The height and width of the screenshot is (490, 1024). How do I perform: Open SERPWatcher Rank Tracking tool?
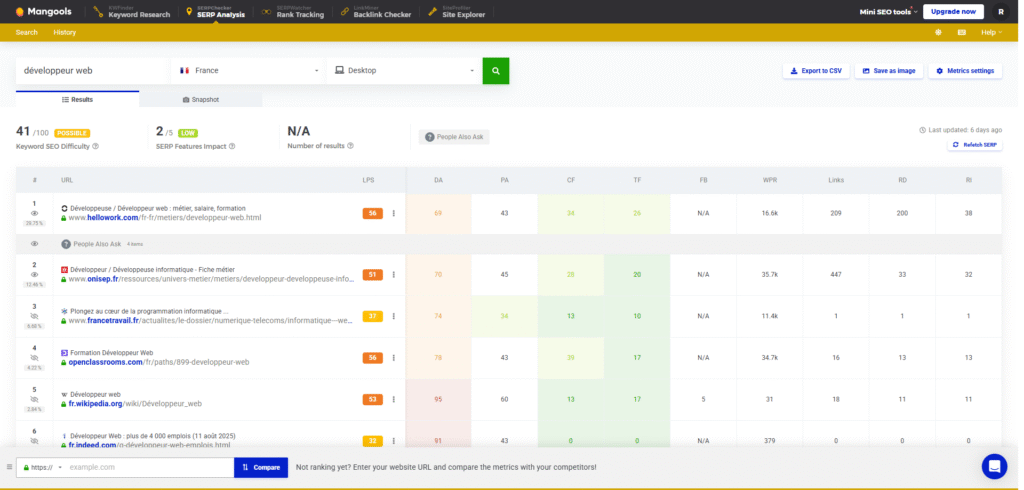(x=293, y=11)
